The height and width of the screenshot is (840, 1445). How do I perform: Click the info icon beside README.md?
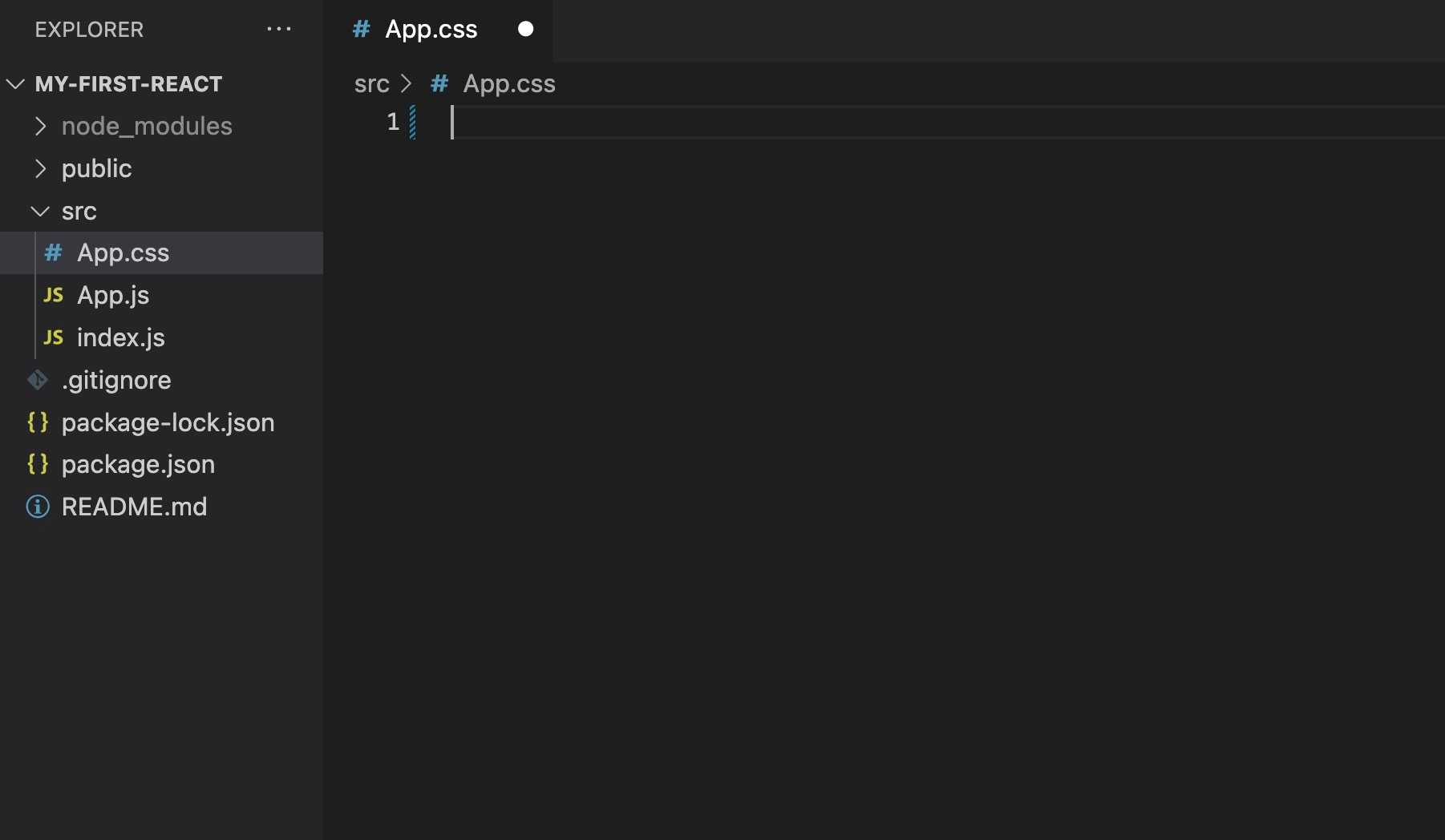pyautogui.click(x=38, y=506)
